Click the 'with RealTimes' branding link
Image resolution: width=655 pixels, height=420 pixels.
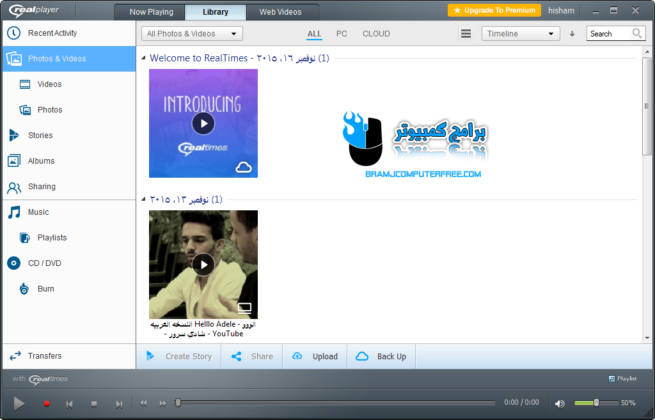click(x=41, y=379)
